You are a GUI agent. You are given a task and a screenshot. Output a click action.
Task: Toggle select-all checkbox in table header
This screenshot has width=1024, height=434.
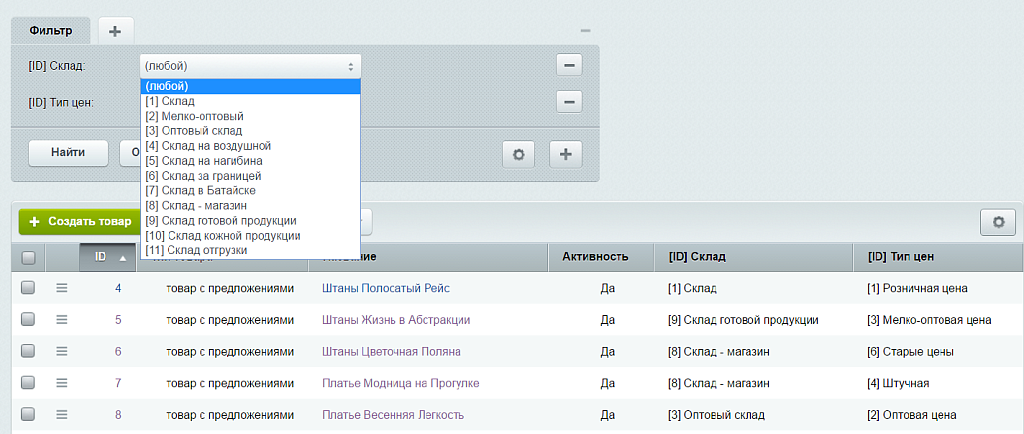[28, 257]
